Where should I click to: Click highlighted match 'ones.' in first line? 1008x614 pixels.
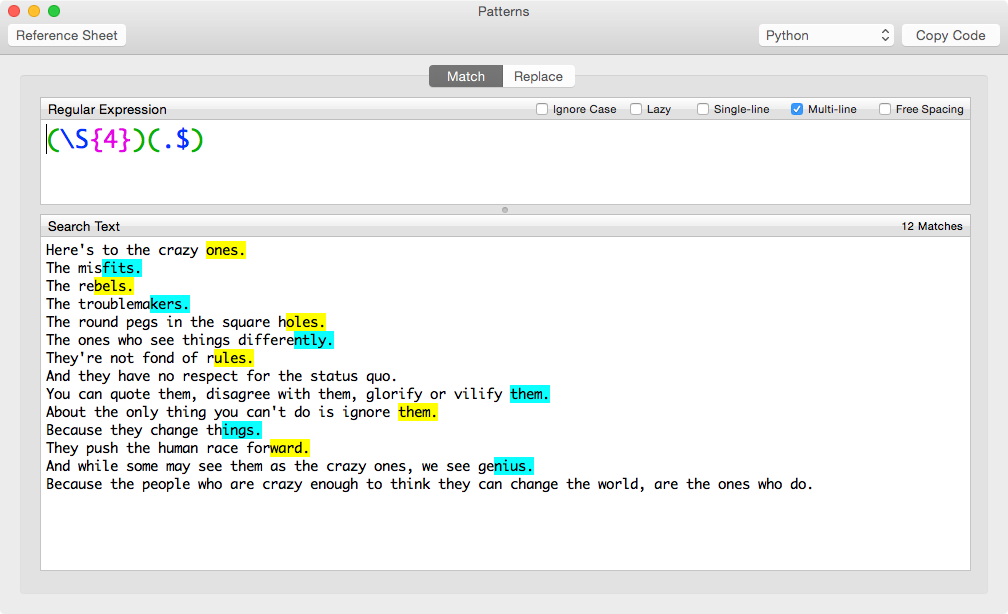226,250
